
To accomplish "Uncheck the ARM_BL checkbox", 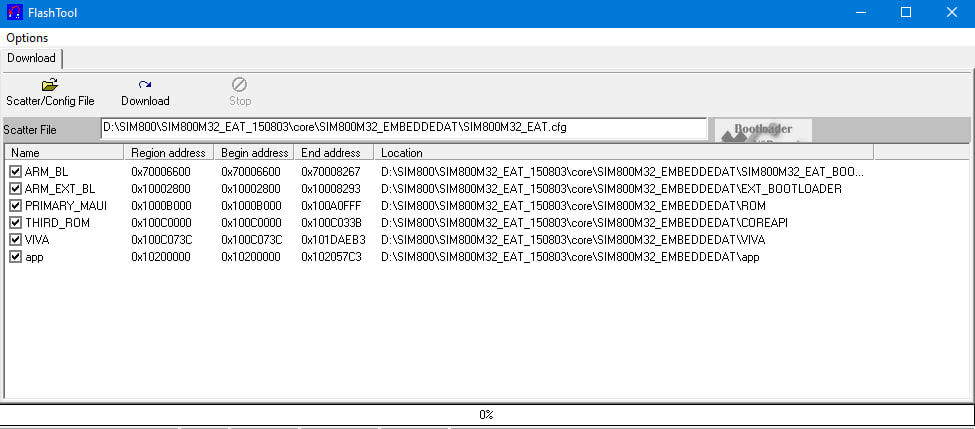I will click(x=16, y=172).
